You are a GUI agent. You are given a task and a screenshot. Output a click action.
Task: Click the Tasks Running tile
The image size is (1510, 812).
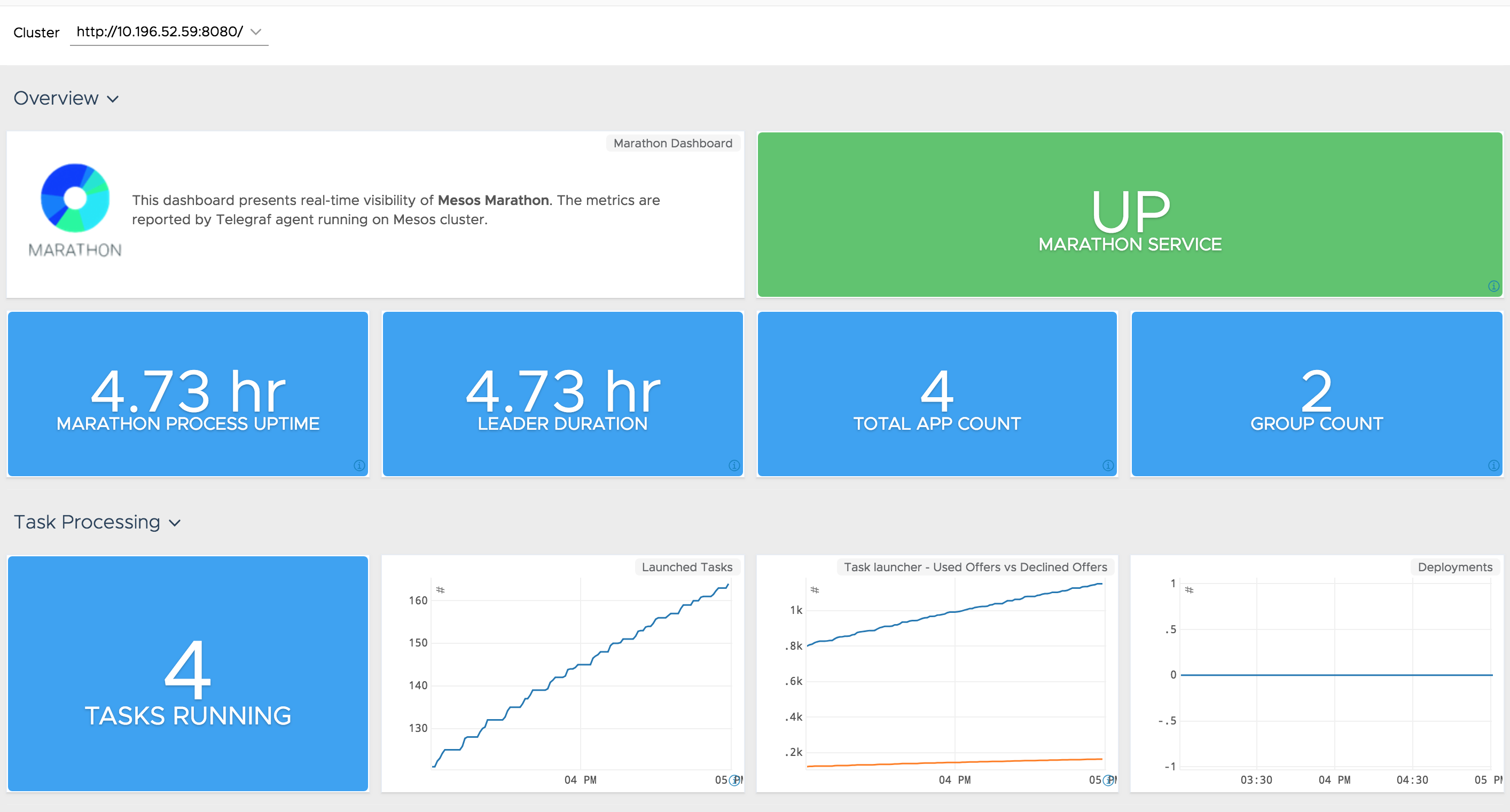pos(188,674)
